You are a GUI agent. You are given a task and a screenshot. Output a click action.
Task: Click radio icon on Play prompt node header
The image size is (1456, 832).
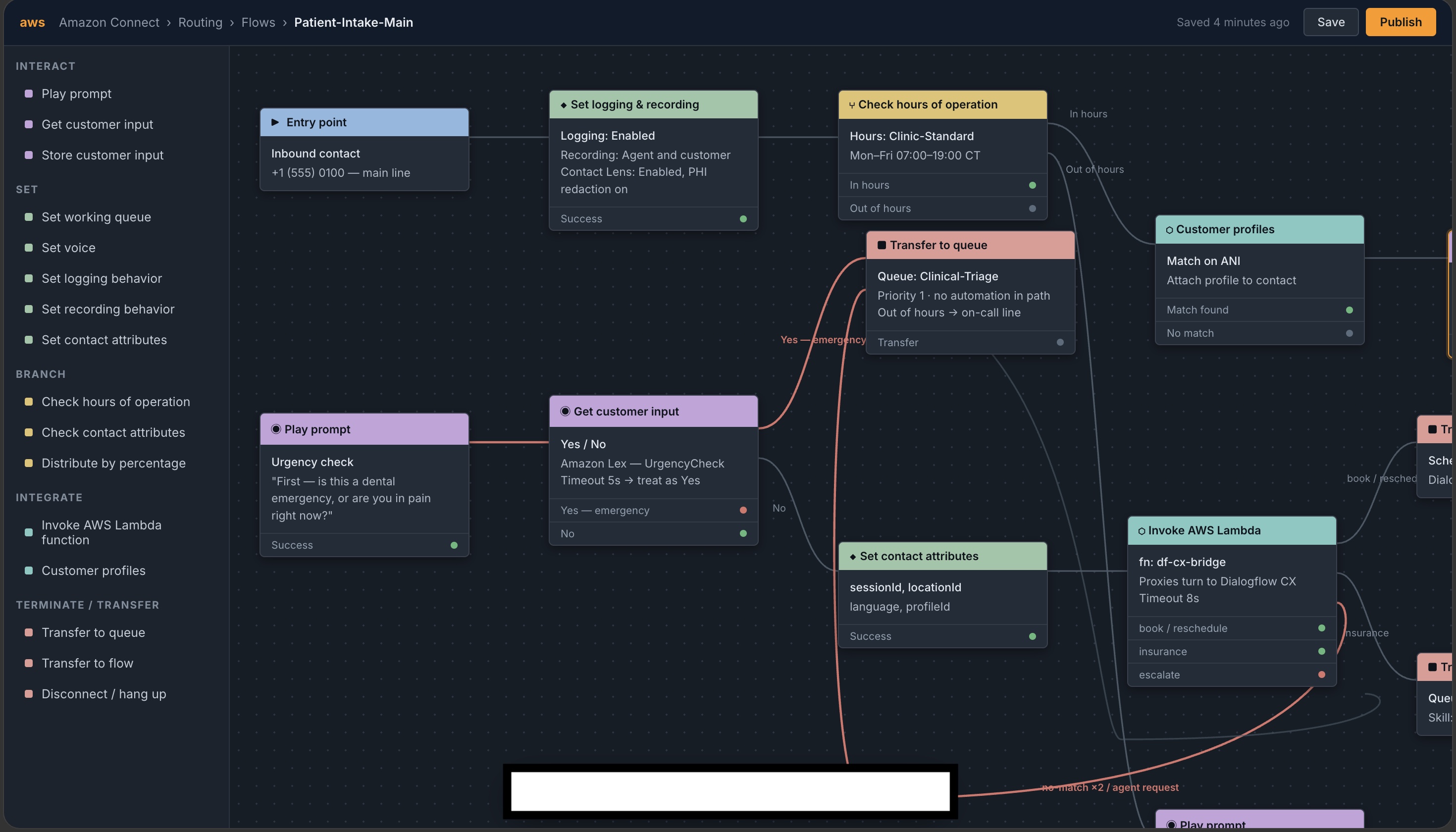[x=276, y=429]
